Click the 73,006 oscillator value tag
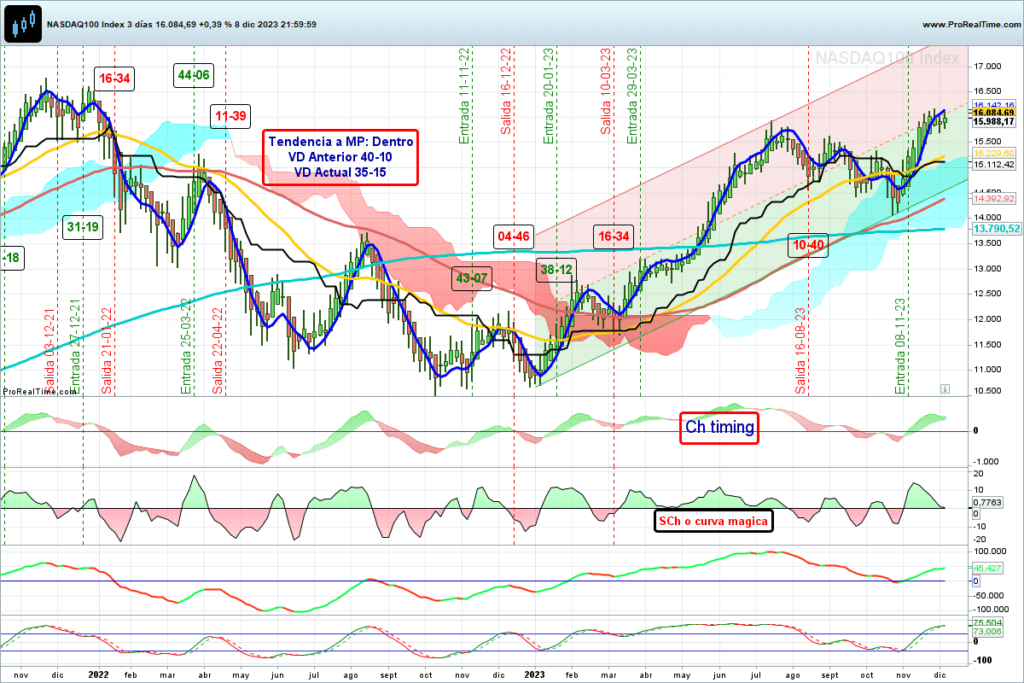Viewport: 1024px width, 683px height. [x=987, y=631]
